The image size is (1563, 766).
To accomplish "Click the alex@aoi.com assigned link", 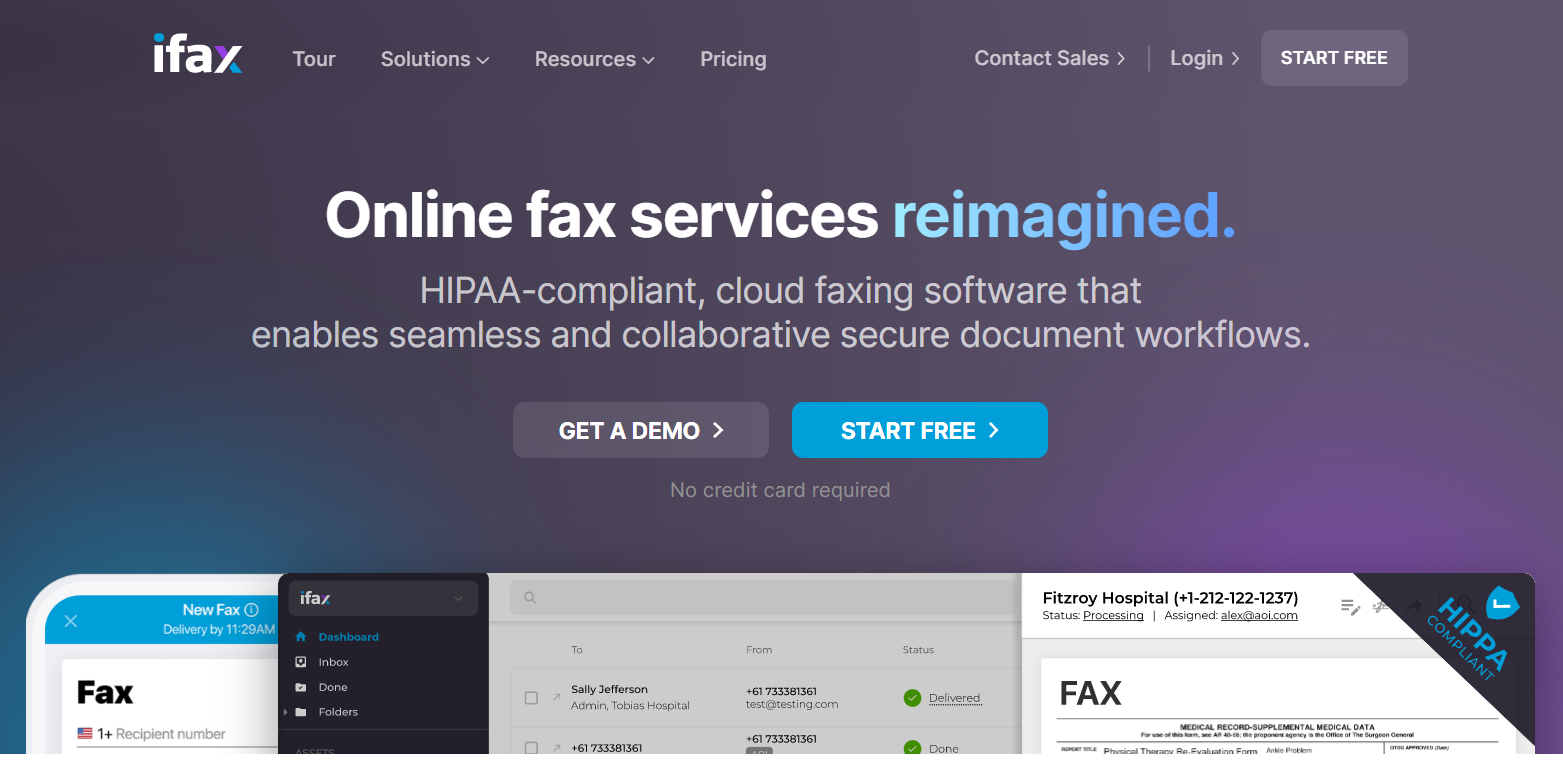I will (x=1259, y=615).
